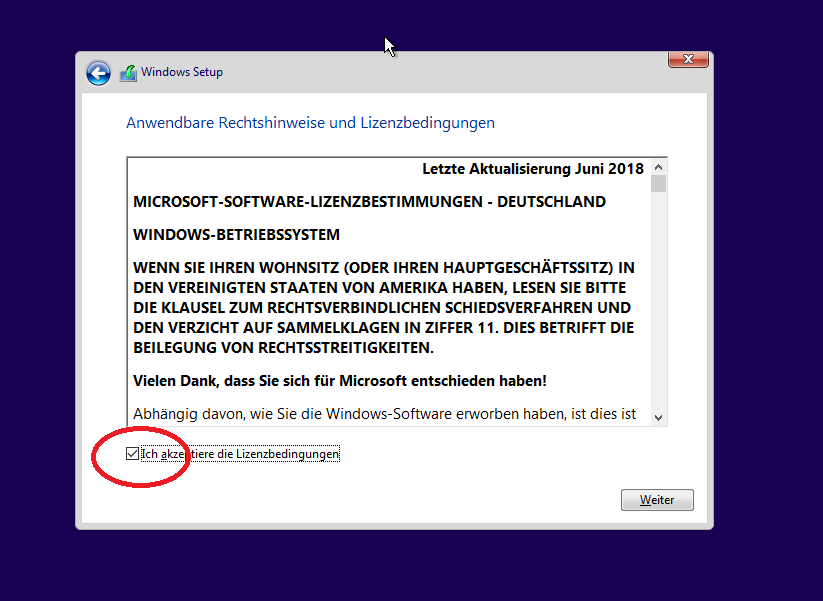Click the 'Abhängig davon, wie Sie die Windows-Software' line
Image resolution: width=823 pixels, height=601 pixels.
pyautogui.click(x=385, y=414)
